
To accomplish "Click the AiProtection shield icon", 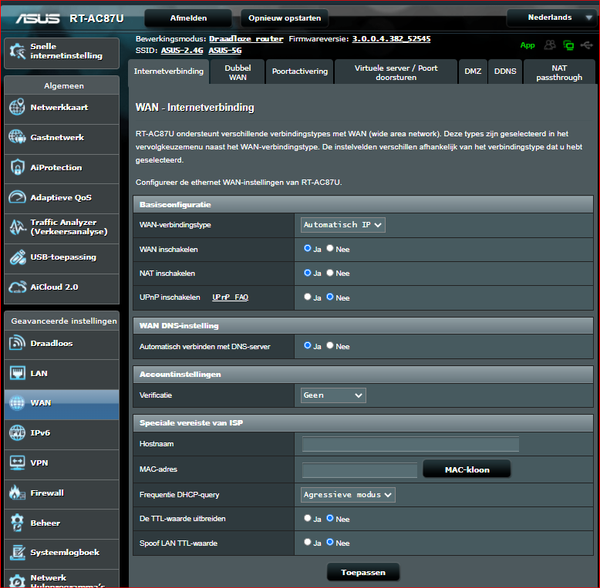I will tap(17, 167).
